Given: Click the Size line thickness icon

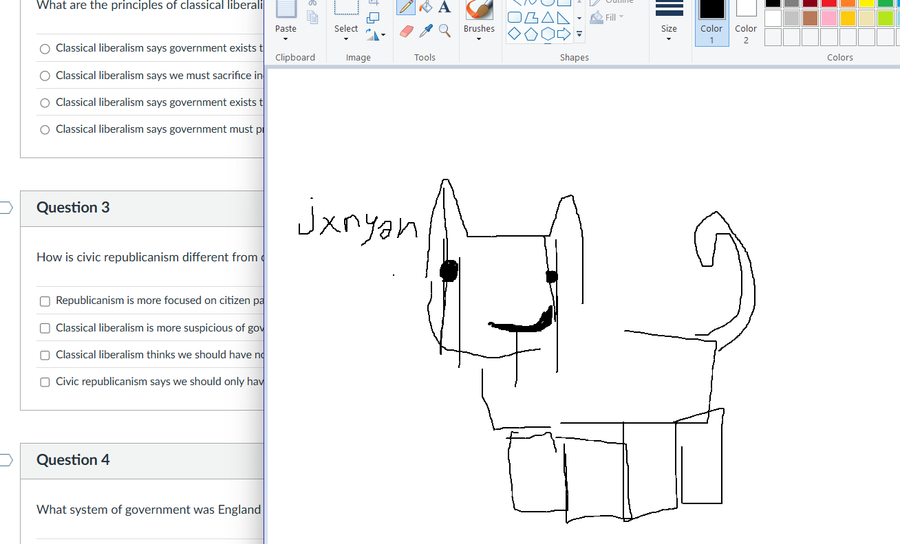Looking at the screenshot, I should pyautogui.click(x=669, y=9).
